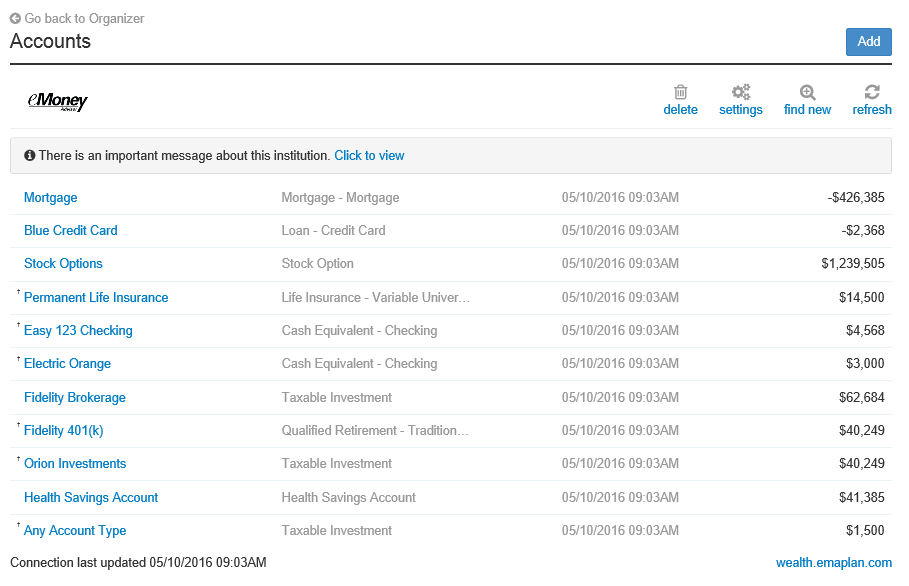Open the settings gears icon
The image size is (909, 586).
[741, 92]
